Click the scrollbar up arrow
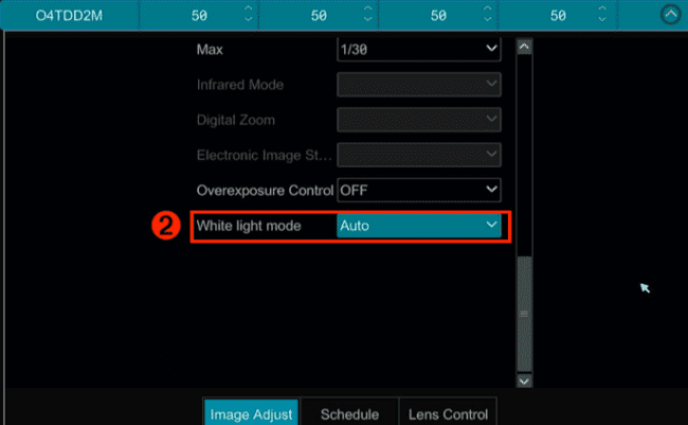 pyautogui.click(x=524, y=46)
